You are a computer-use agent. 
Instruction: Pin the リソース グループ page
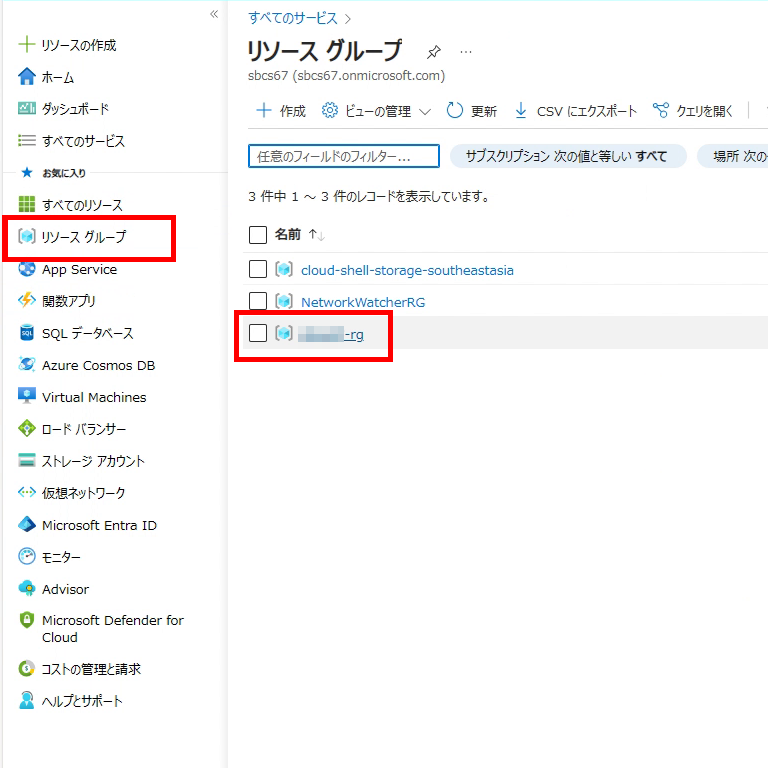coord(433,51)
